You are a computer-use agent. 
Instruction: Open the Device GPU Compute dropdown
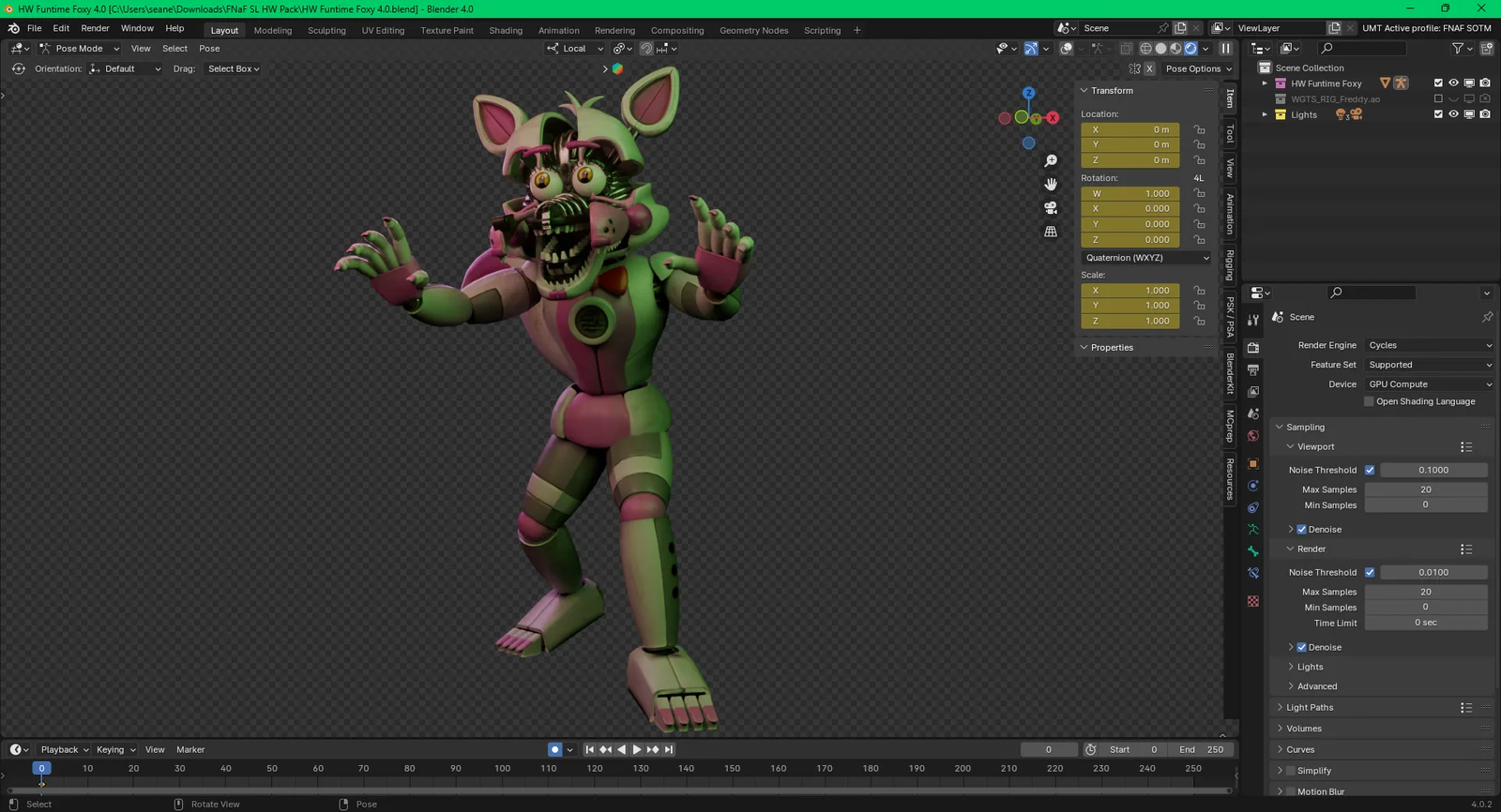(x=1430, y=384)
